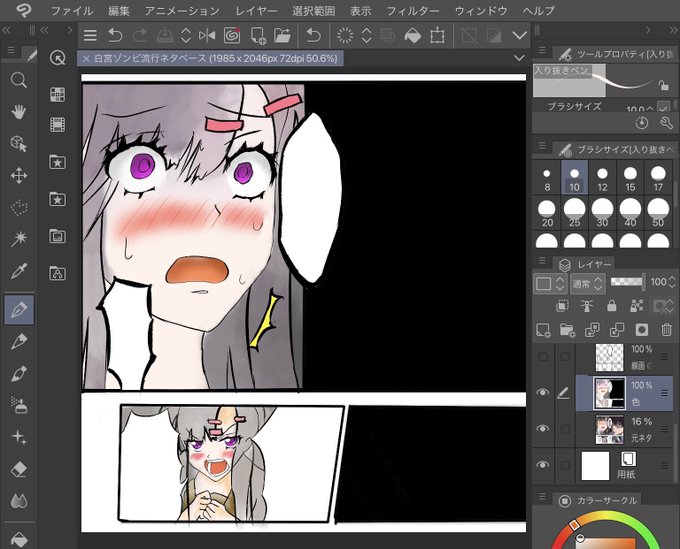Open the film strip animation palette icon
Viewport: 680px width, 549px height.
[57, 125]
